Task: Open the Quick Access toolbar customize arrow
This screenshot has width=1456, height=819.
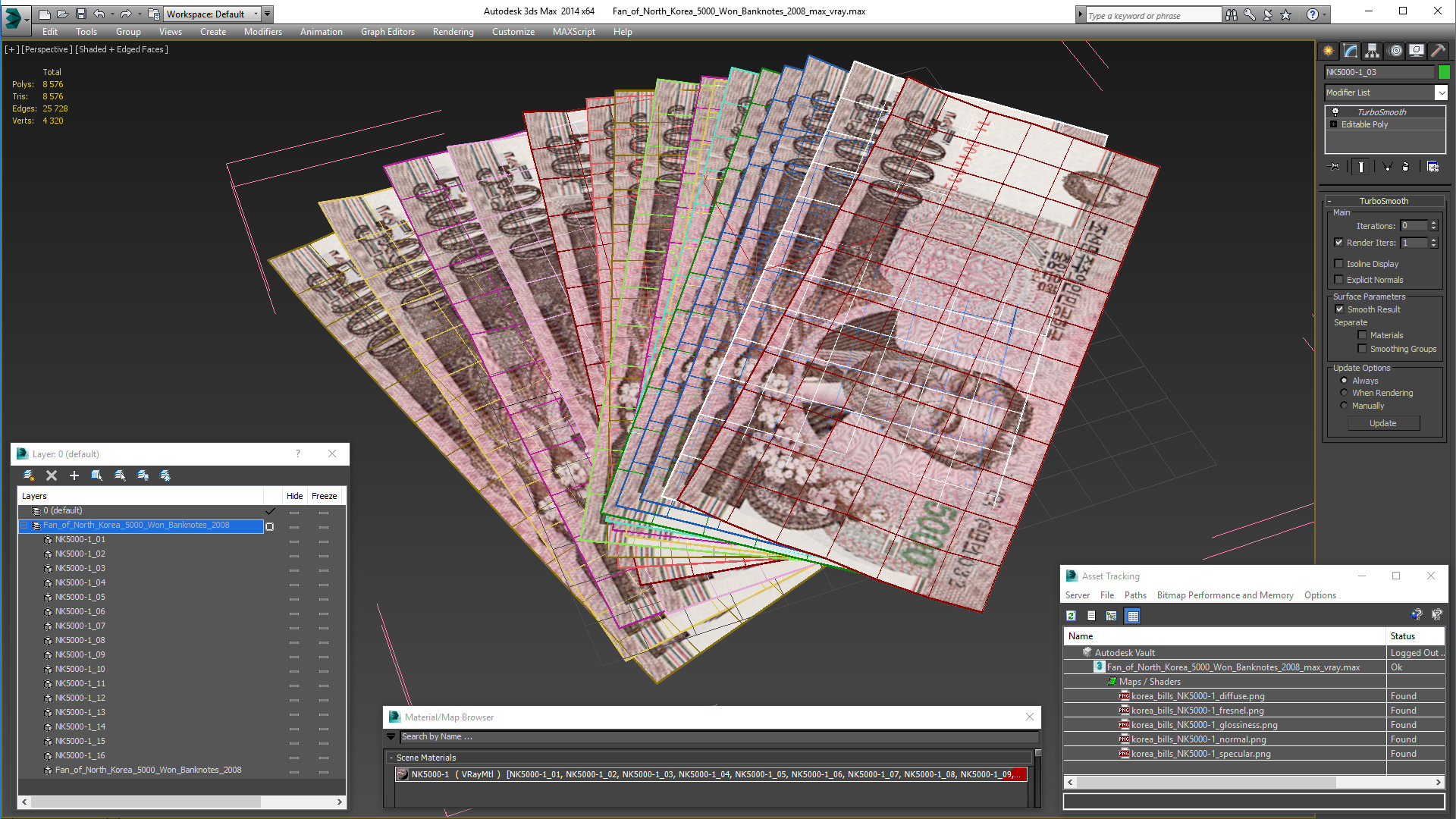Action: pos(268,14)
